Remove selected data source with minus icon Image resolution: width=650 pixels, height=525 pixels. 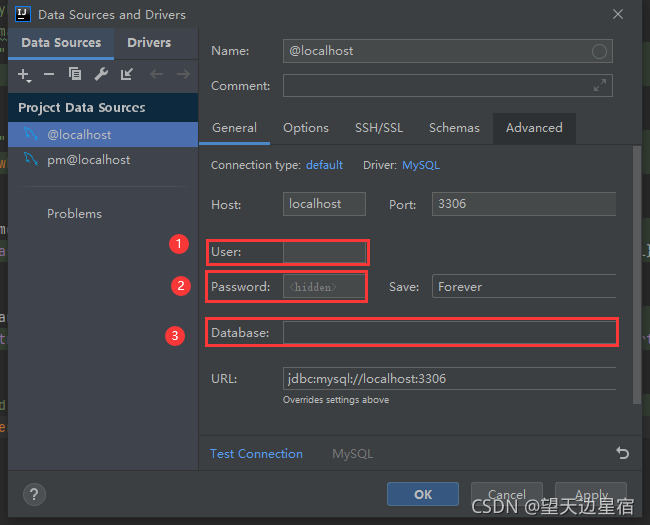tap(49, 74)
